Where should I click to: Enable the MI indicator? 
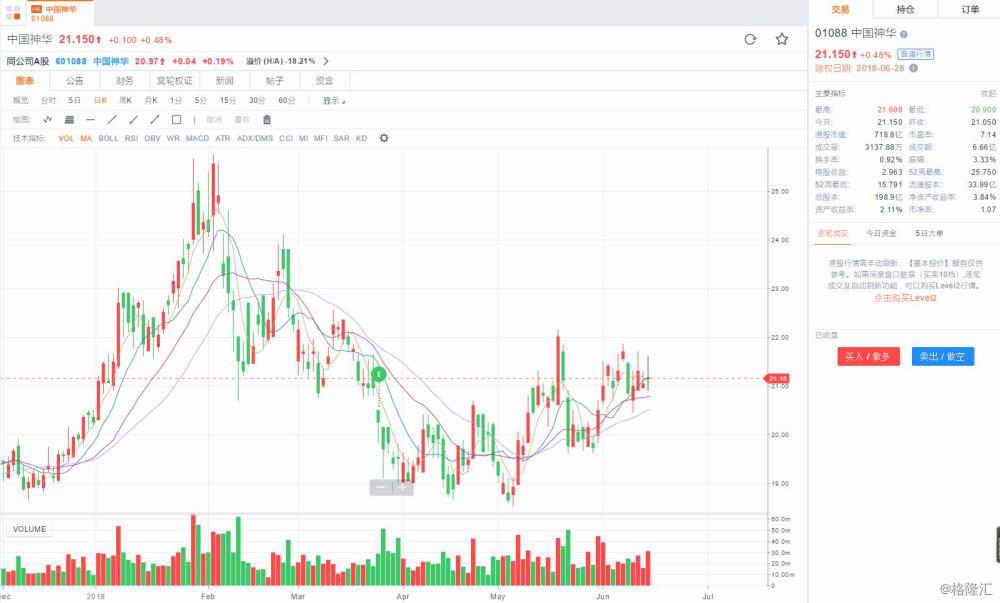(304, 138)
